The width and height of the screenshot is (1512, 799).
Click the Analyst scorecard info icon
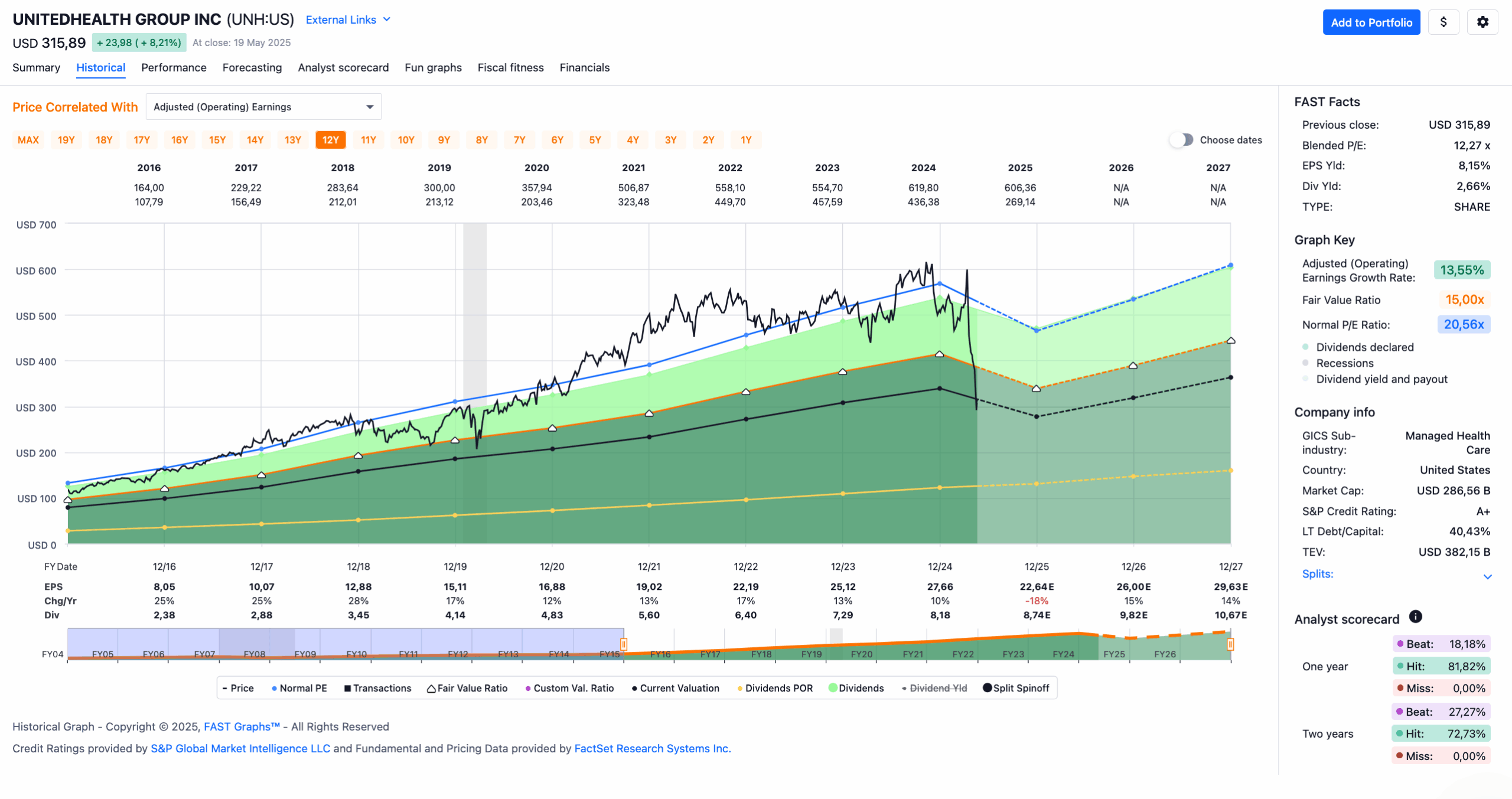[1416, 617]
